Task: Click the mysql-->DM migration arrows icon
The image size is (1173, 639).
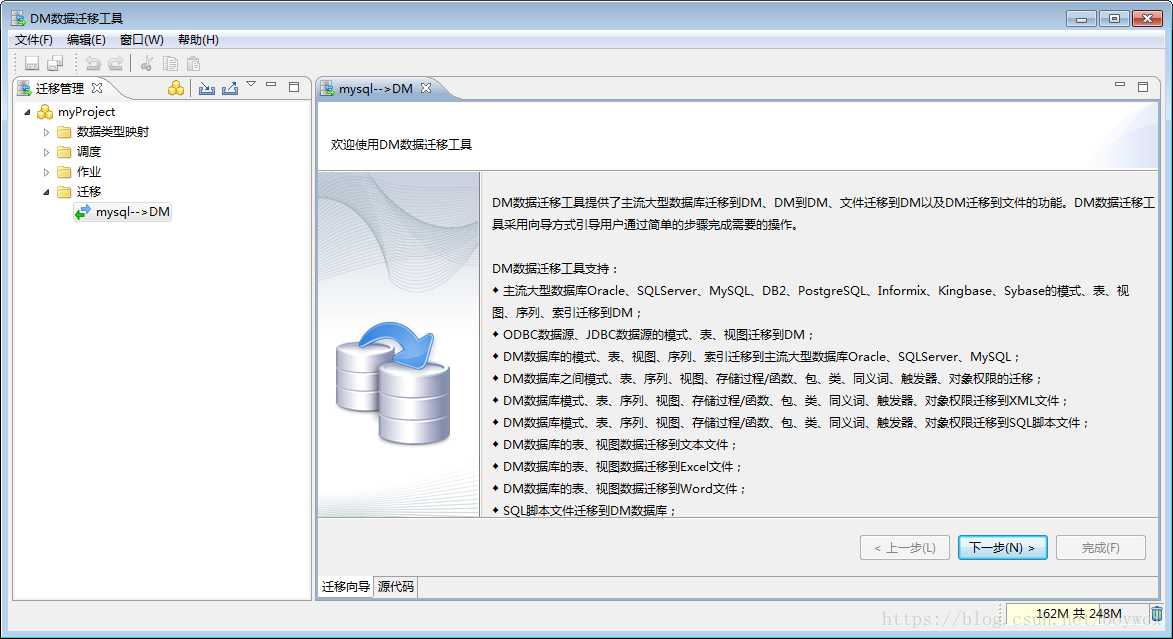Action: (x=82, y=212)
